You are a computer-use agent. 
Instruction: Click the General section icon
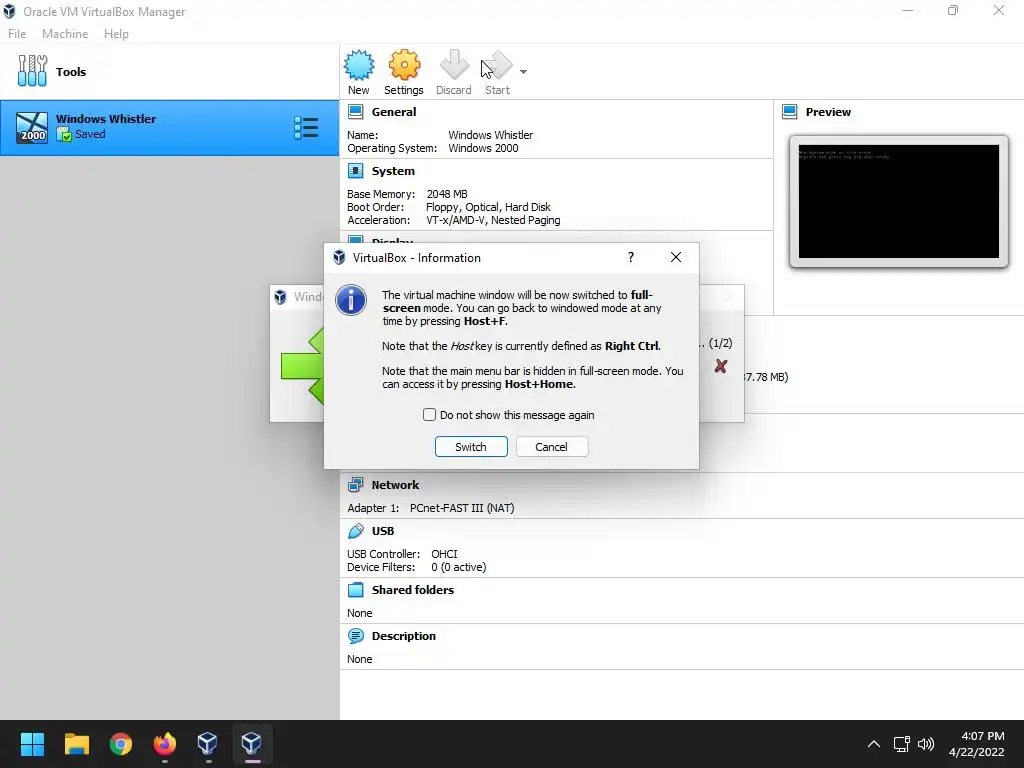coord(355,112)
